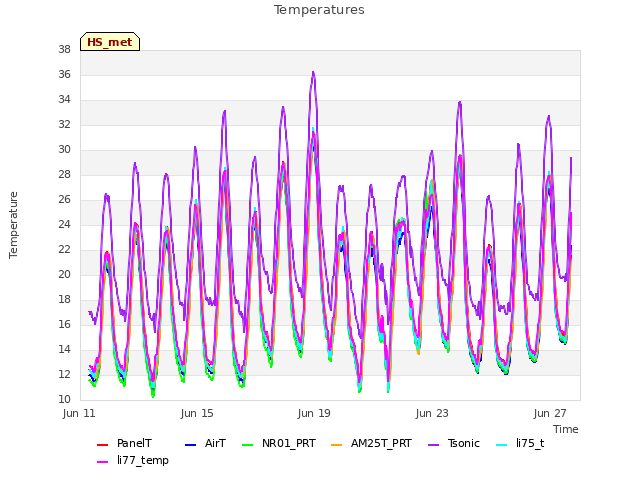The image size is (640, 480).
Task: Click the 18 y-axis tick label
Action: point(64,300)
